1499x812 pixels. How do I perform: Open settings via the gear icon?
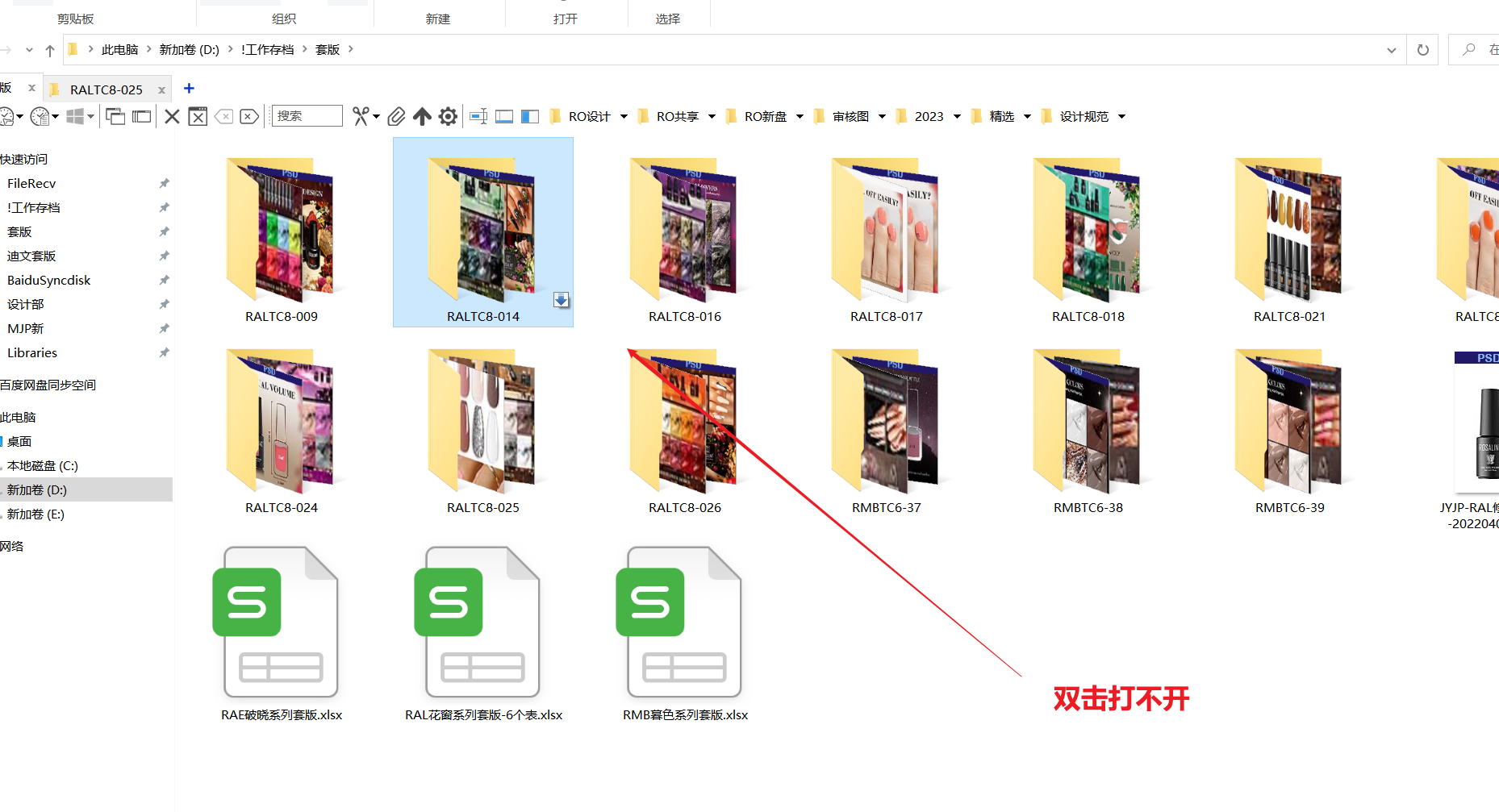pos(448,117)
